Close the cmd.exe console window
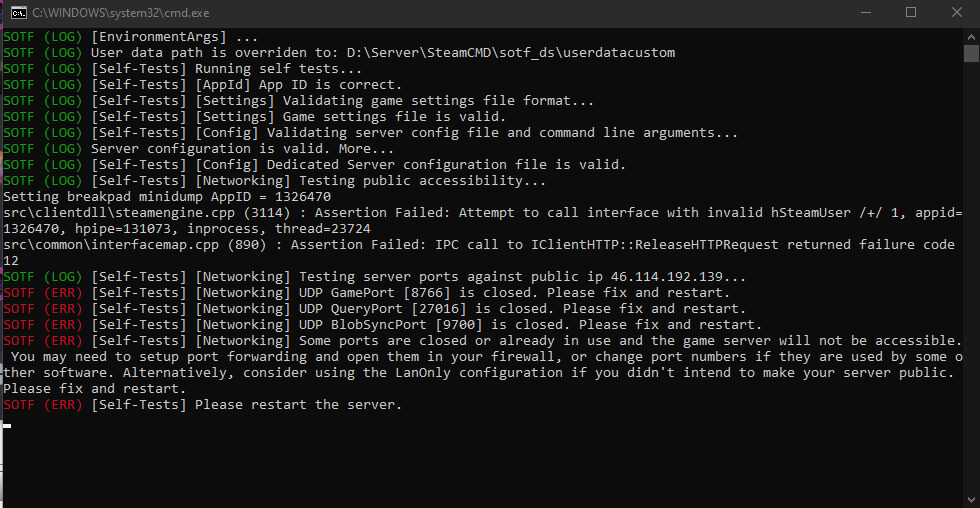Screen dimensions: 980x508 957,13
